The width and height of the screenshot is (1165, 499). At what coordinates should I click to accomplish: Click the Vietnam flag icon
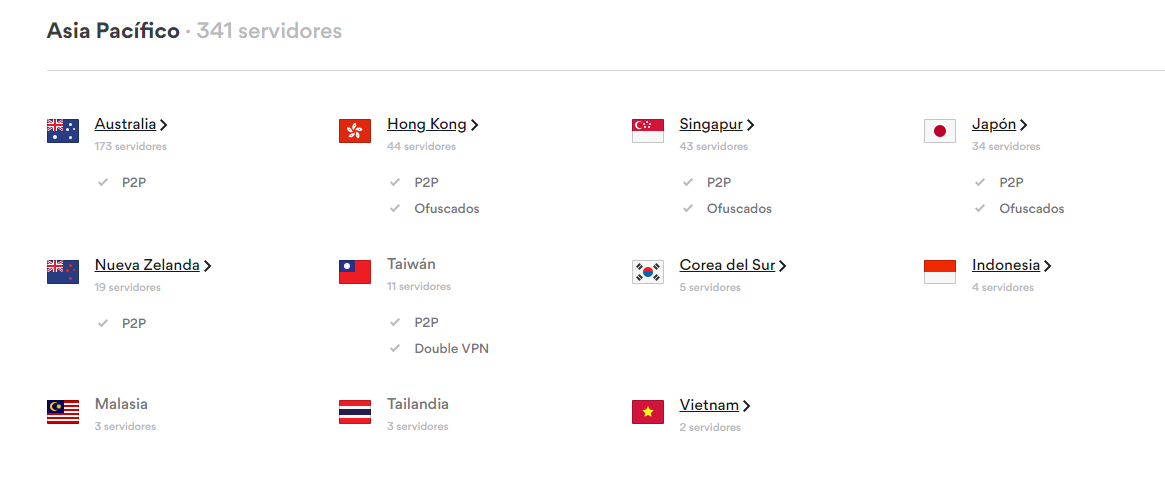648,412
